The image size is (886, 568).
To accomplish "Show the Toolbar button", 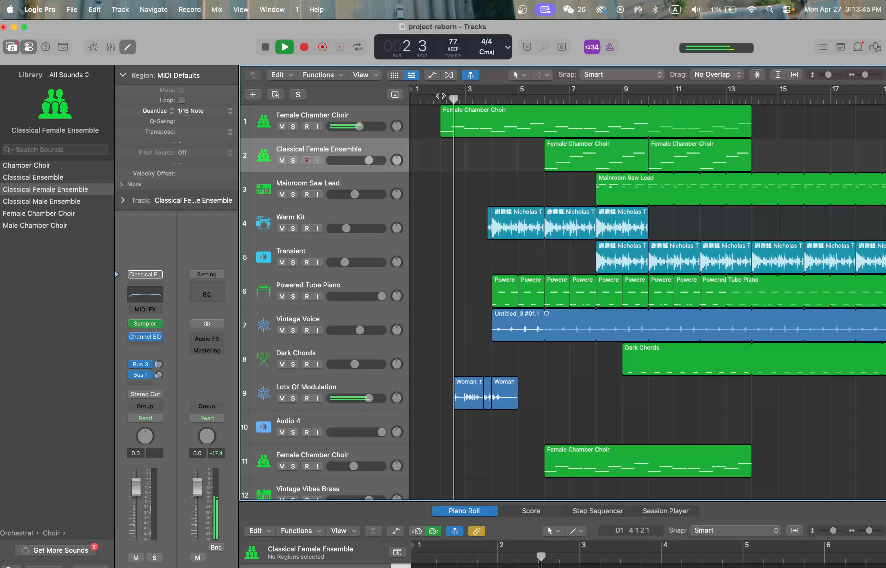I will coord(63,47).
